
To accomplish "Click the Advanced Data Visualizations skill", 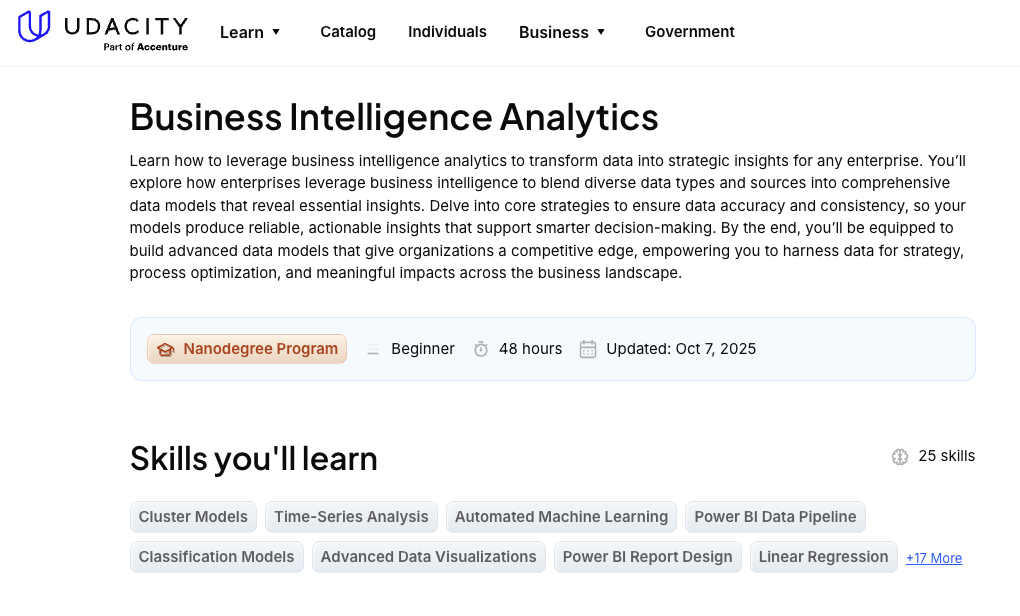I will pos(428,557).
